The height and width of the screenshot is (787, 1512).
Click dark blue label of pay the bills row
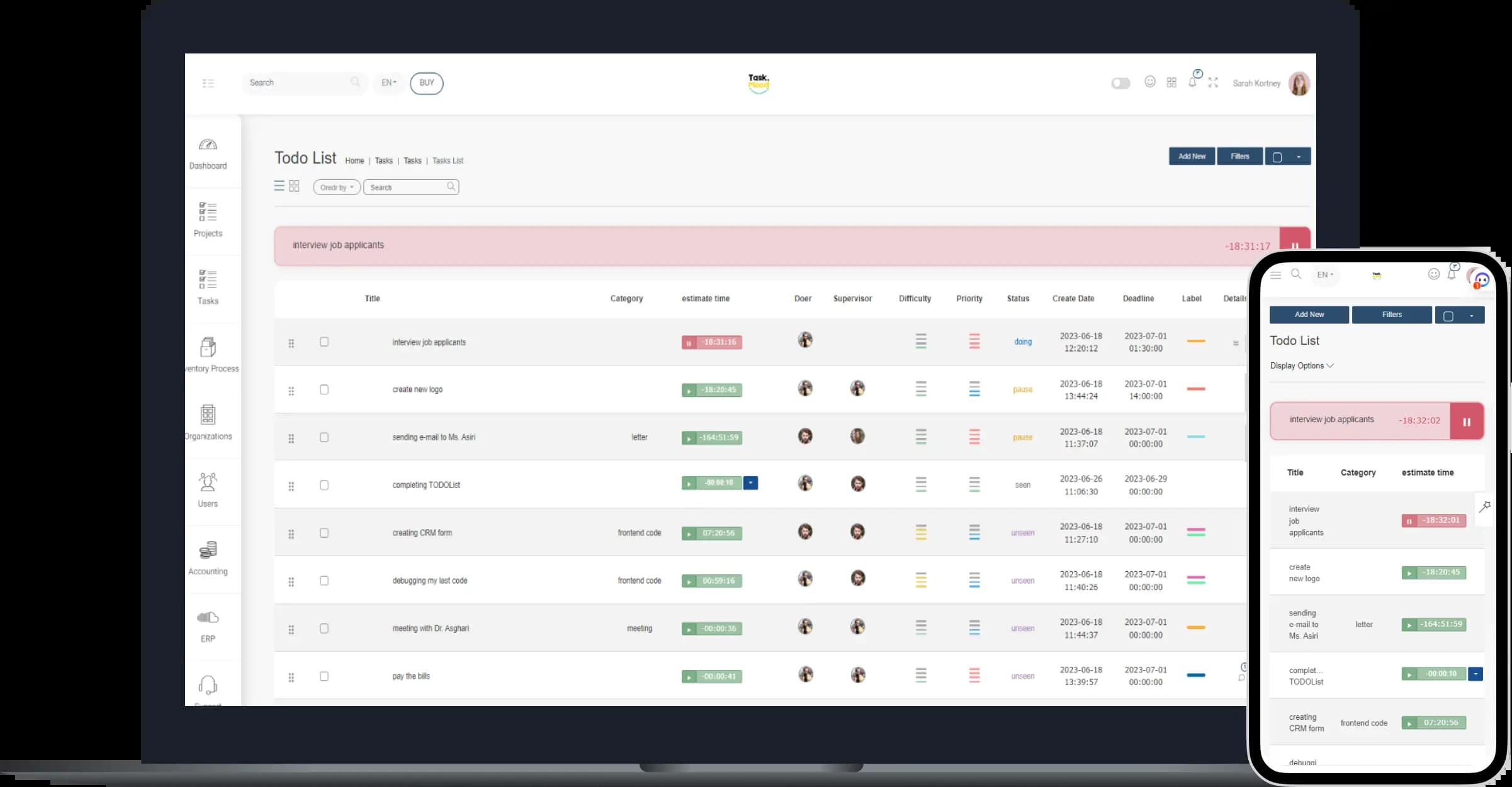pyautogui.click(x=1196, y=676)
